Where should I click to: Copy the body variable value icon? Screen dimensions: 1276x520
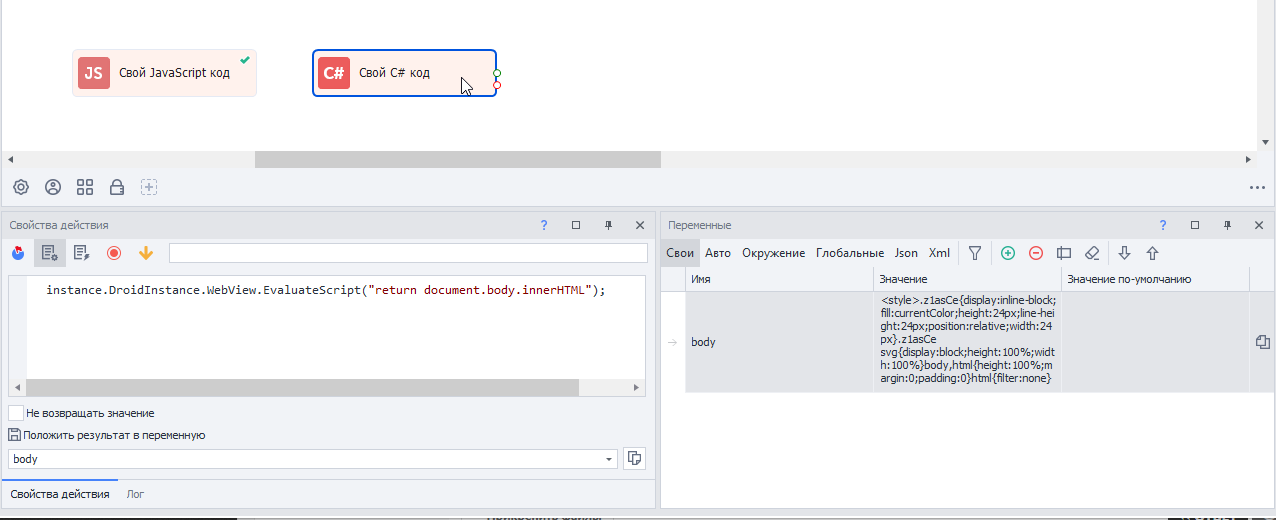coord(1262,342)
